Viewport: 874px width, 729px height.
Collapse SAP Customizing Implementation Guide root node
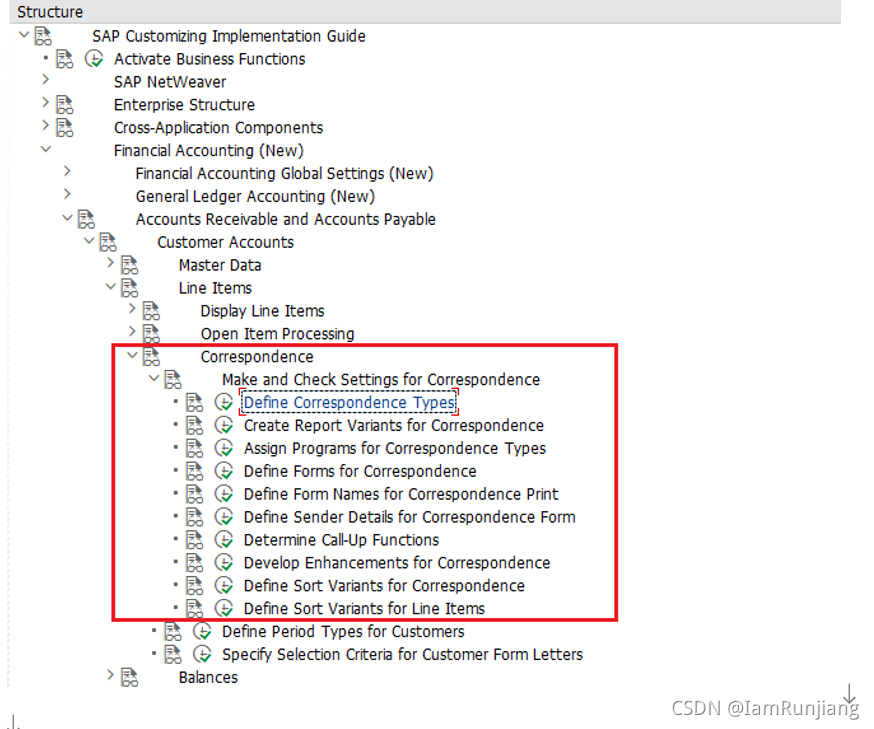(24, 35)
